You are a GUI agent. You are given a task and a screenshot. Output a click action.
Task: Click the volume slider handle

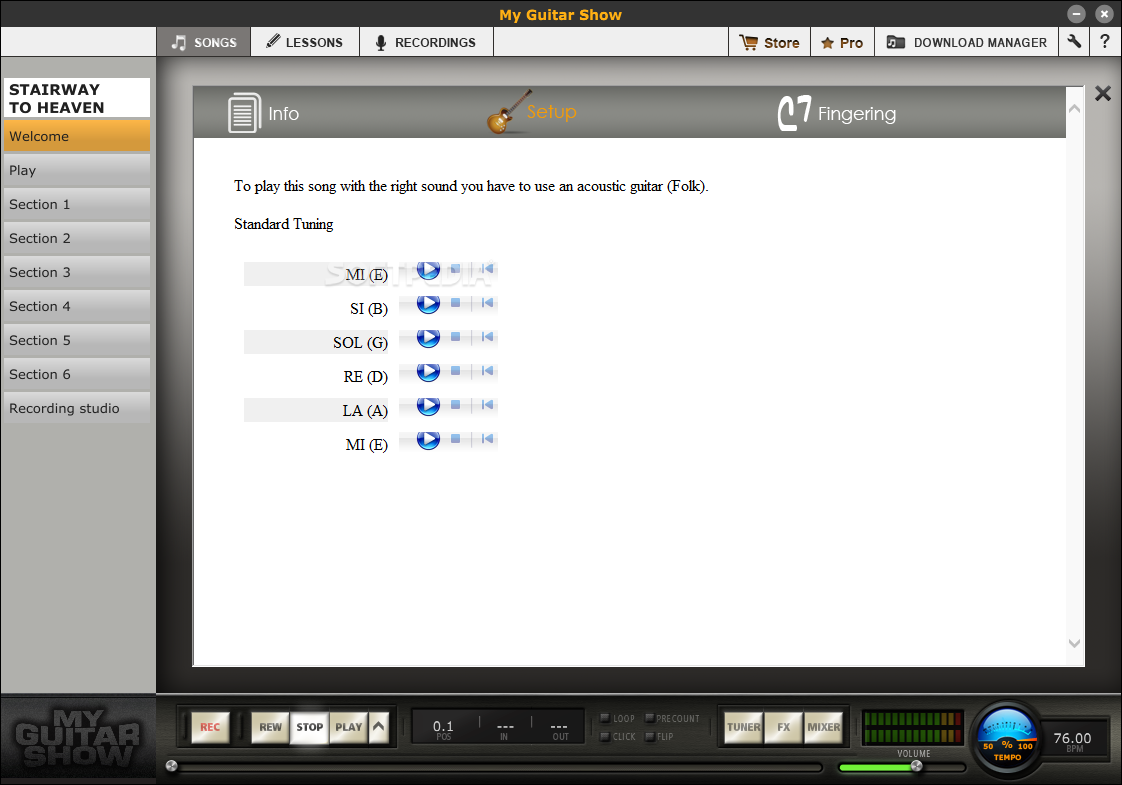(x=917, y=766)
